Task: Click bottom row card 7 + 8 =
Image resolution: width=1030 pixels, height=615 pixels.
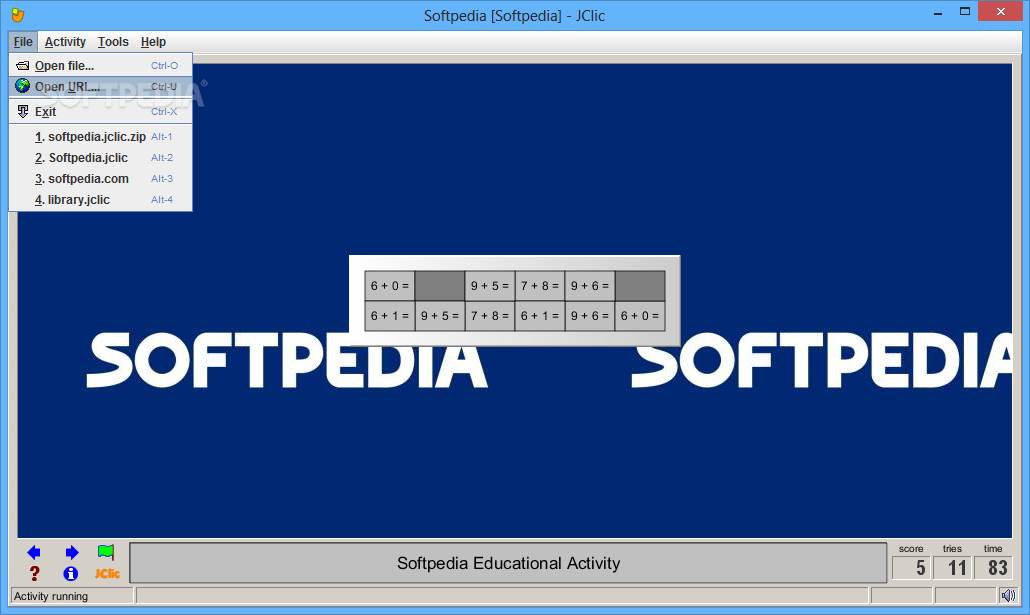Action: coord(490,316)
